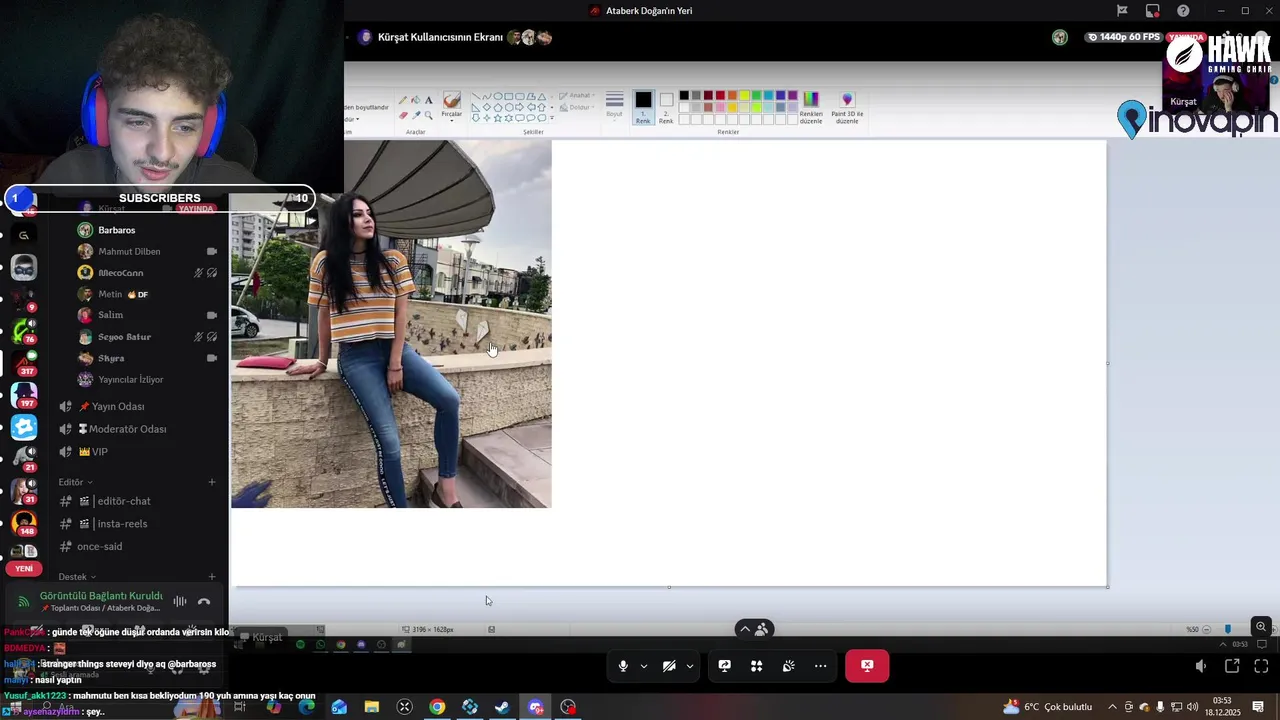Open Chrome from the taskbar
This screenshot has height=720, width=1280.
click(x=437, y=707)
